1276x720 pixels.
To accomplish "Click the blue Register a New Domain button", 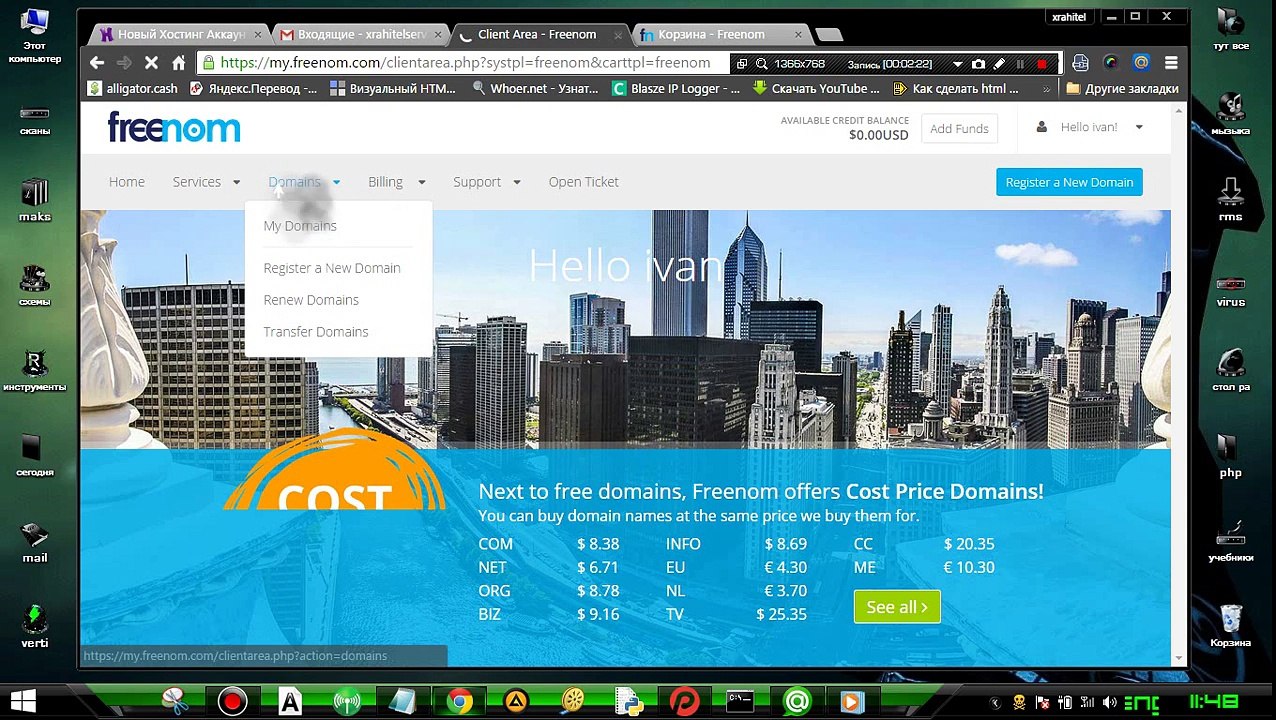I will tap(1069, 182).
